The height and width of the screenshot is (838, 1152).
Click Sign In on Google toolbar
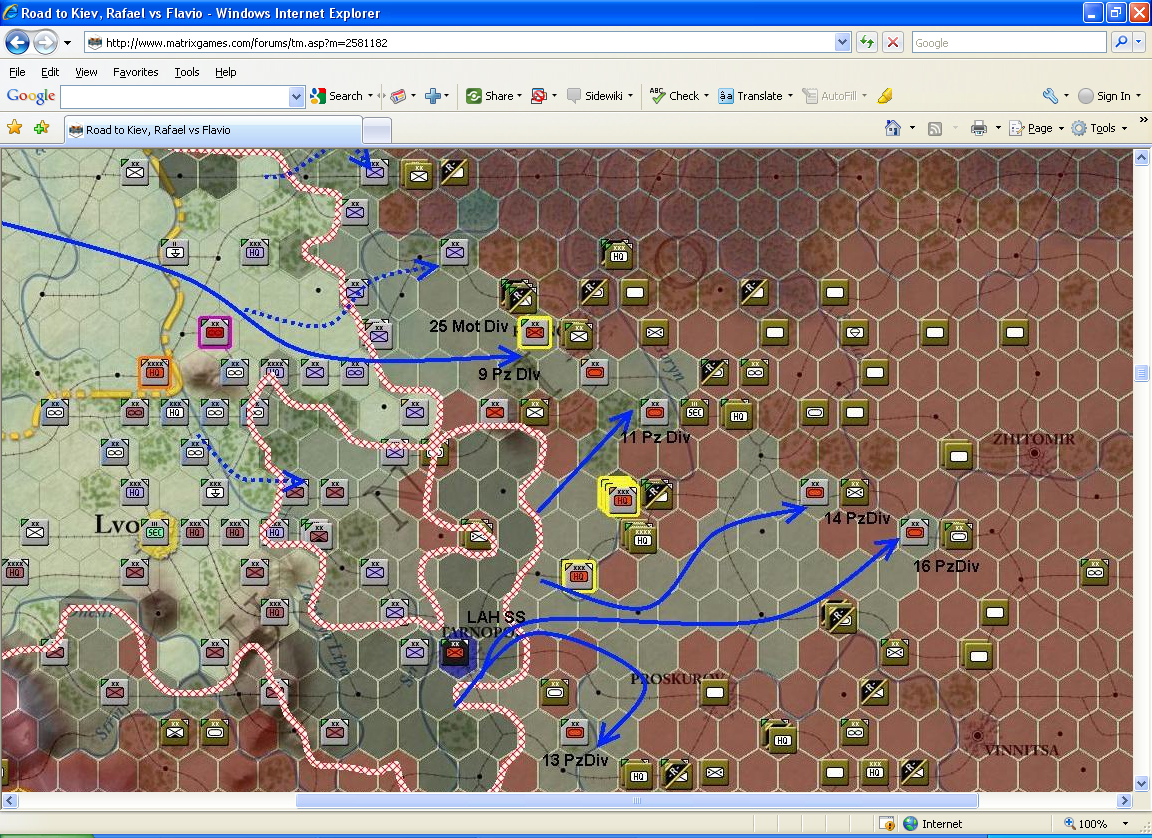click(1105, 96)
